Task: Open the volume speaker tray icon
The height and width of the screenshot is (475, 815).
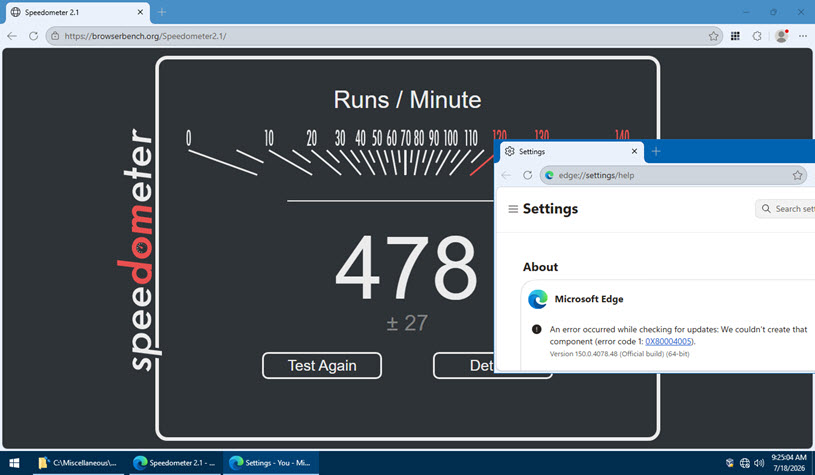Action: pyautogui.click(x=759, y=463)
